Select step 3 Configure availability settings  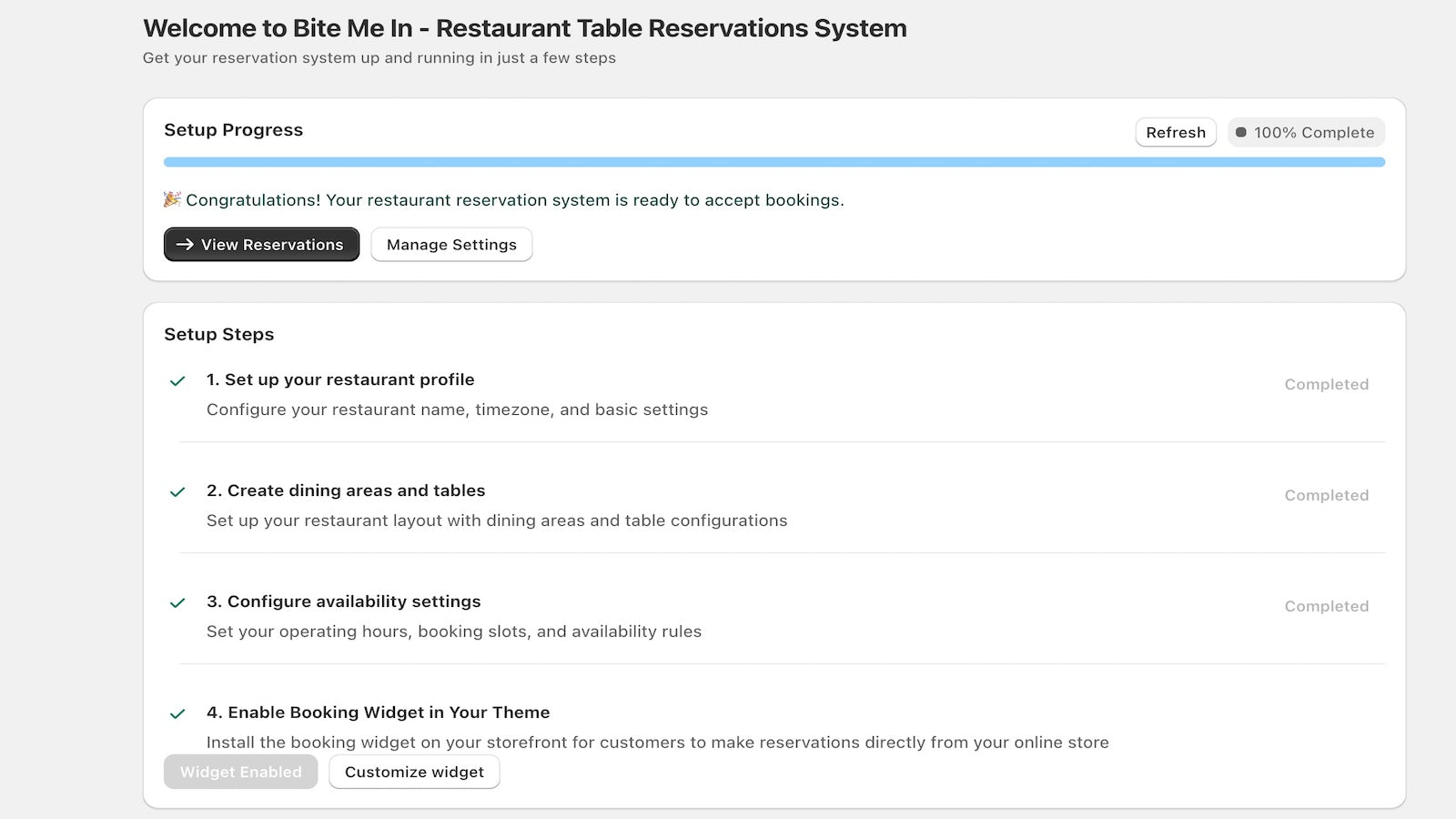[x=343, y=602]
